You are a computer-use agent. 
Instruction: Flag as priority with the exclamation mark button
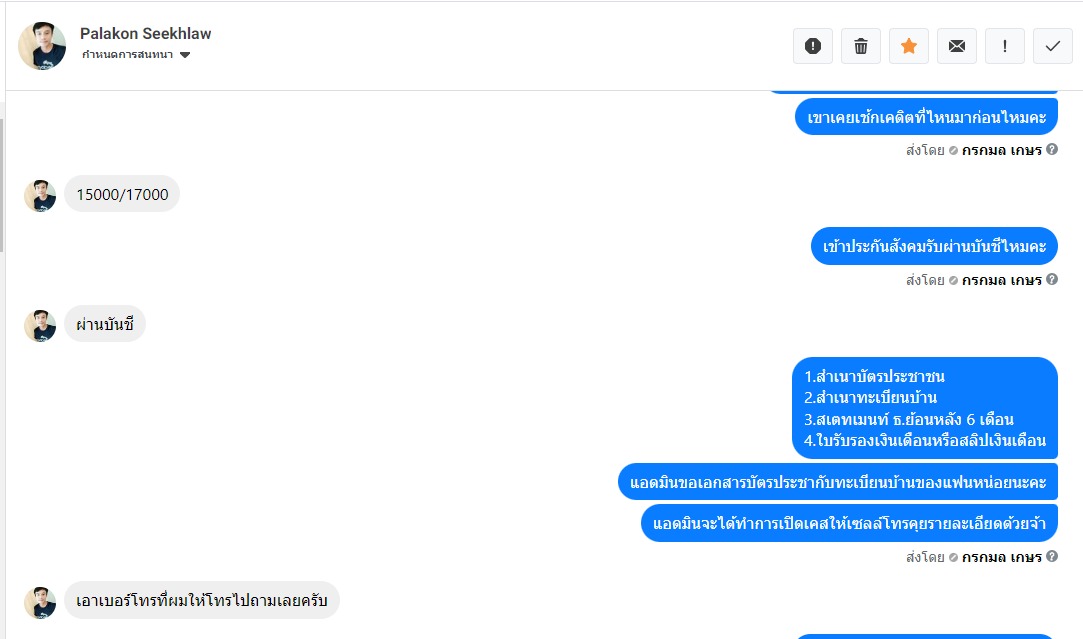pos(1004,46)
